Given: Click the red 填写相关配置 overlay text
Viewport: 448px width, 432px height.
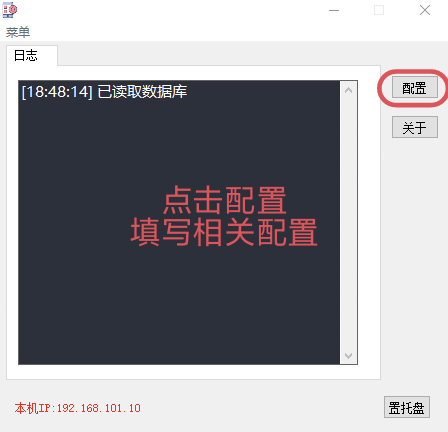Looking at the screenshot, I should tap(224, 232).
